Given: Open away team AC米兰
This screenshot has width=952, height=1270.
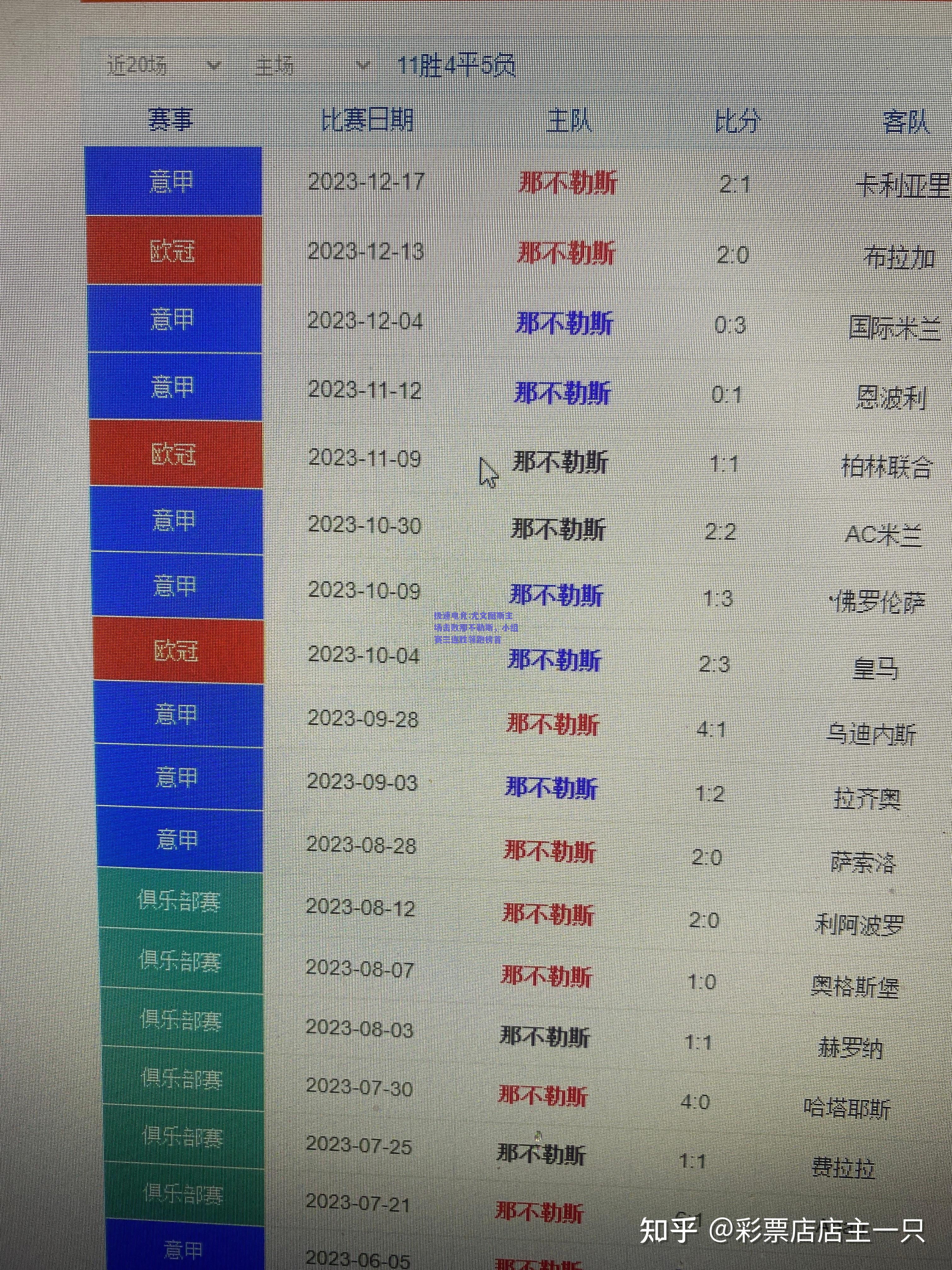Looking at the screenshot, I should pos(884,535).
